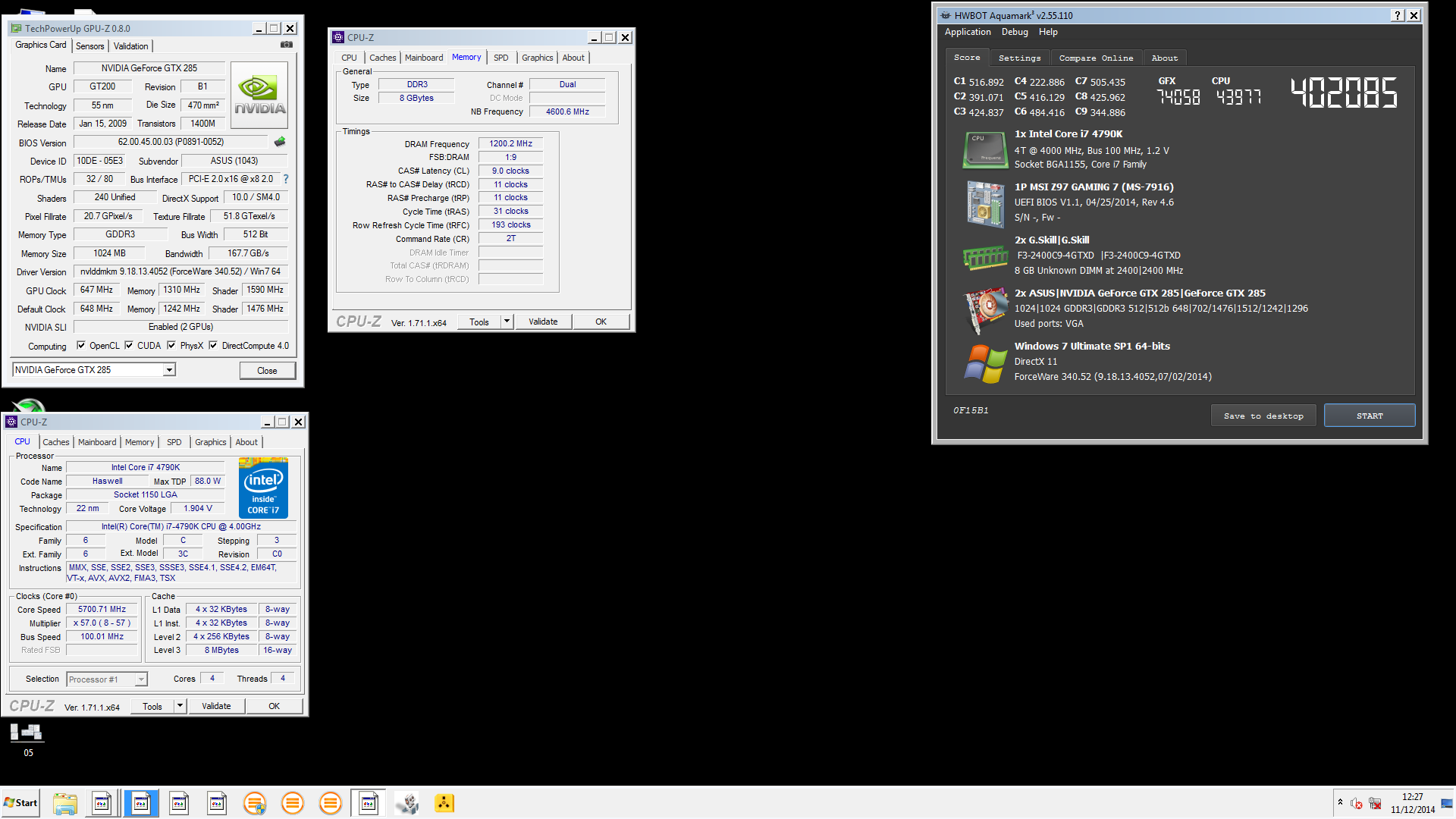
Task: Click the Intel Core i7 logo in CPU-Z
Action: click(263, 488)
